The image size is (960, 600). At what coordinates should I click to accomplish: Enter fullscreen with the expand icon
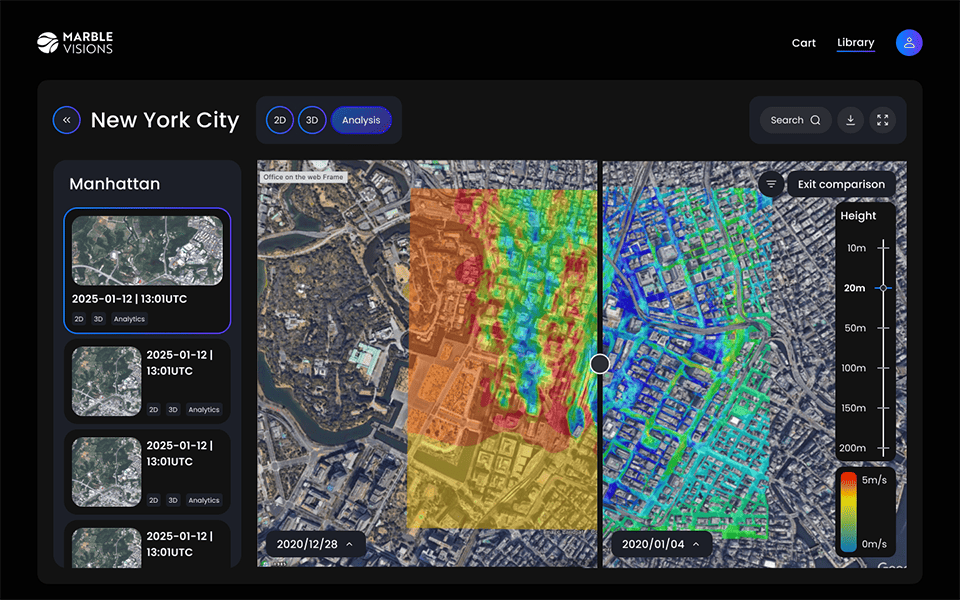[882, 120]
